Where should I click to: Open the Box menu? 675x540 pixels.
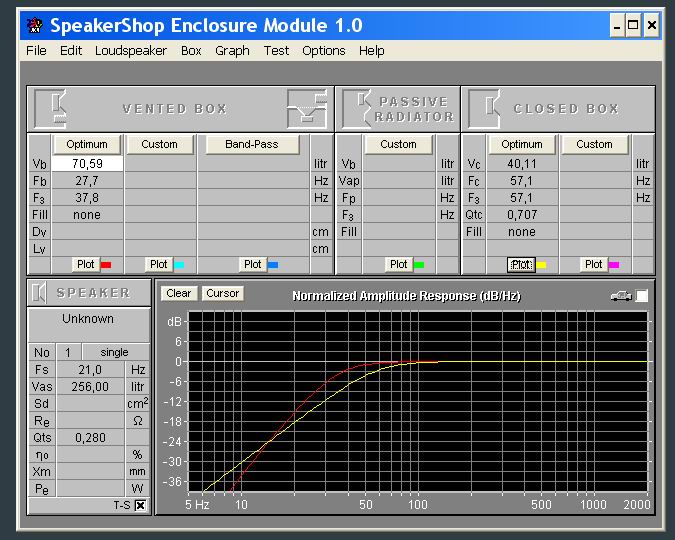tap(191, 50)
